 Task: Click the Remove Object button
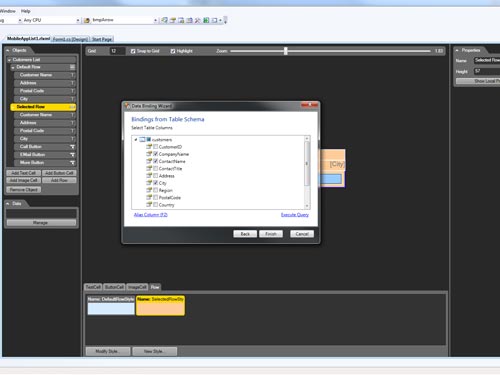pyautogui.click(x=24, y=190)
